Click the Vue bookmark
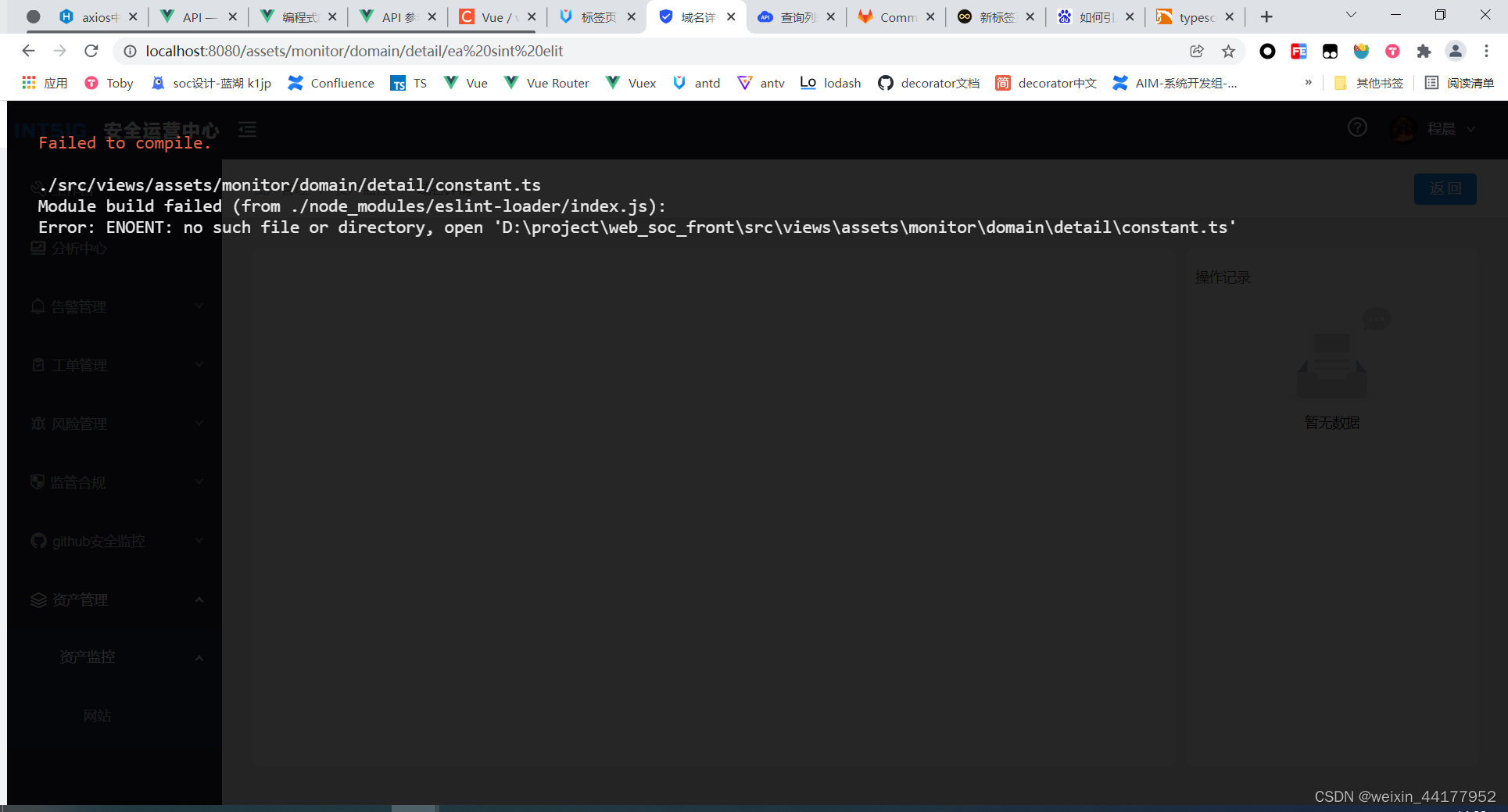 pyautogui.click(x=466, y=83)
